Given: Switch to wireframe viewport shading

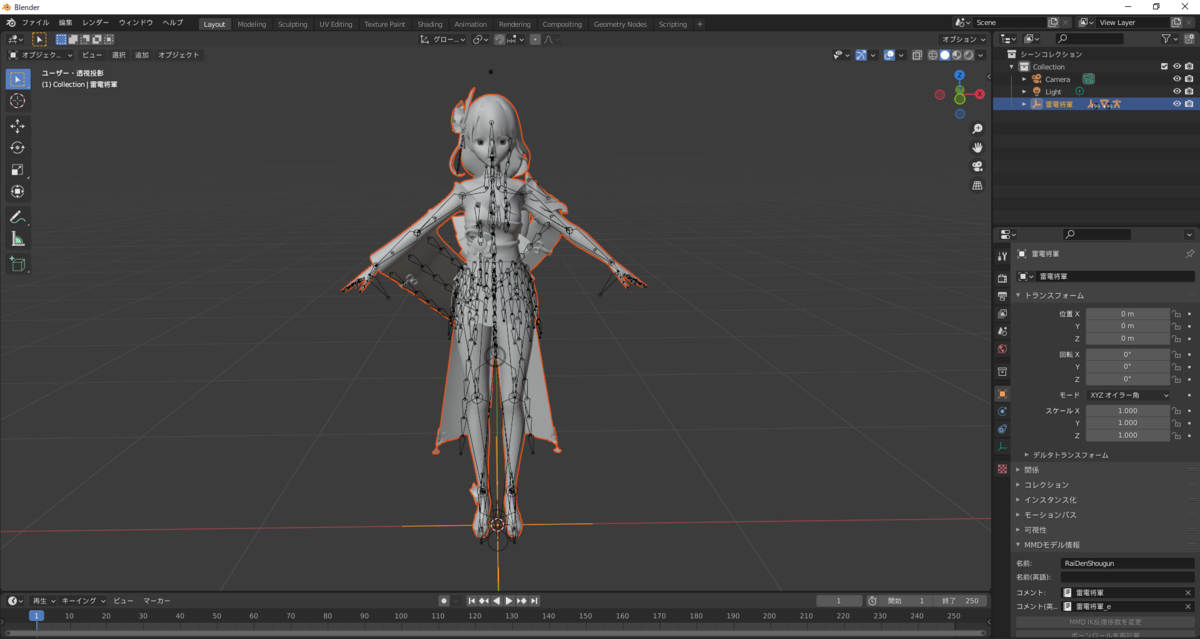Looking at the screenshot, I should (933, 55).
